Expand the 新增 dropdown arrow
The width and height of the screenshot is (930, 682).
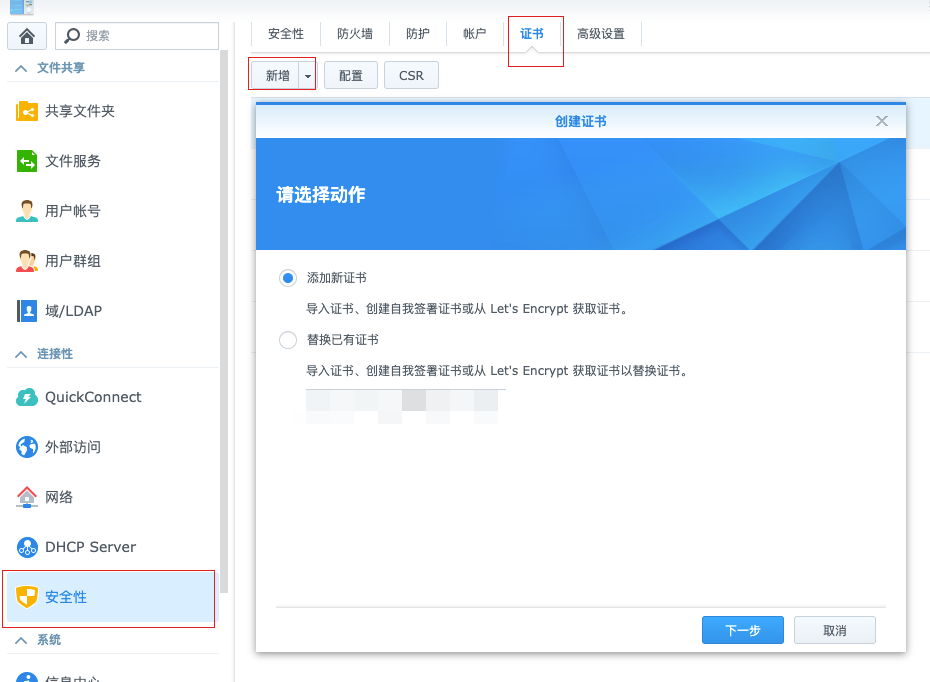(x=307, y=75)
